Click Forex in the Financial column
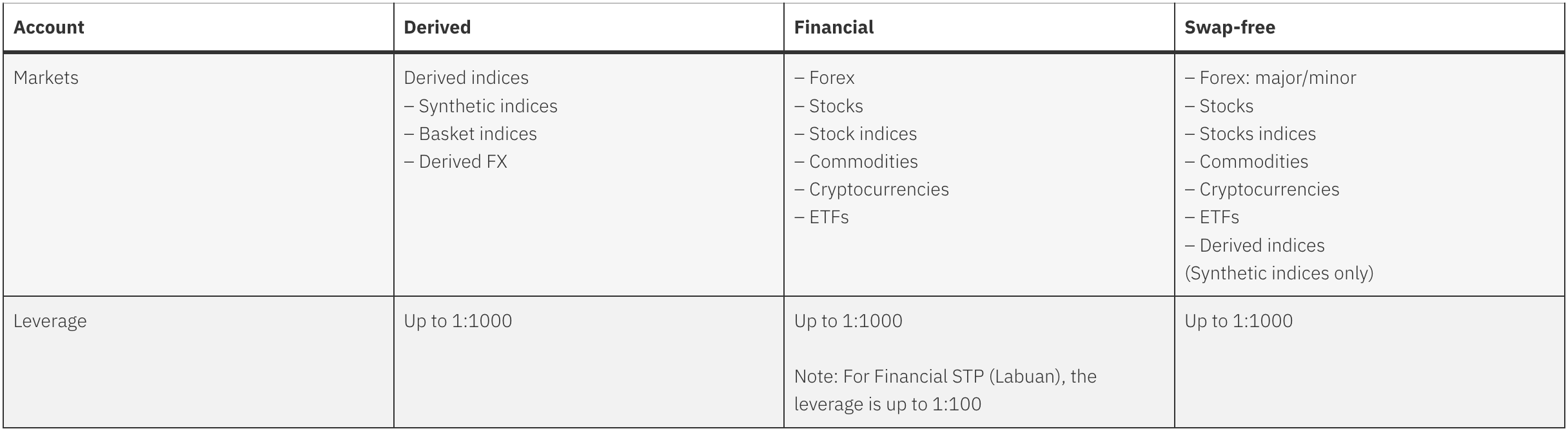This screenshot has height=431, width=1568. (x=831, y=78)
